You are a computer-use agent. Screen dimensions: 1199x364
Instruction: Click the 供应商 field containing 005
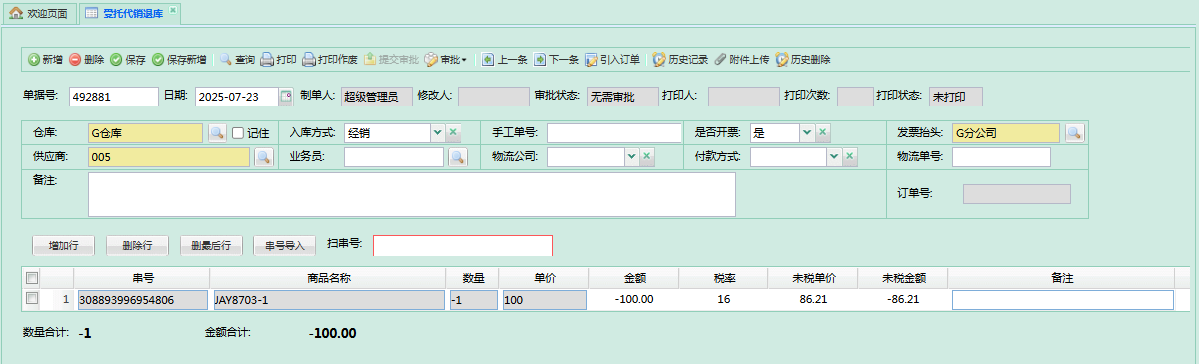pyautogui.click(x=169, y=158)
